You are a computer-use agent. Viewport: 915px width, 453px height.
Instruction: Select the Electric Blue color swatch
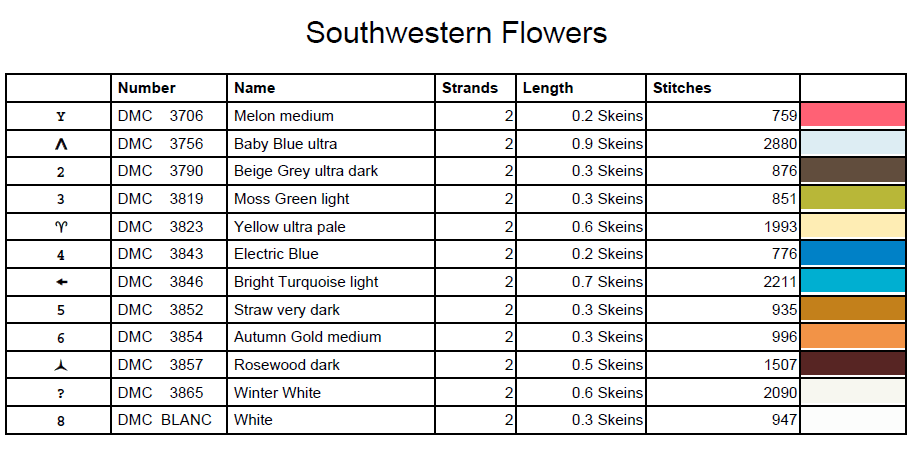(x=853, y=254)
